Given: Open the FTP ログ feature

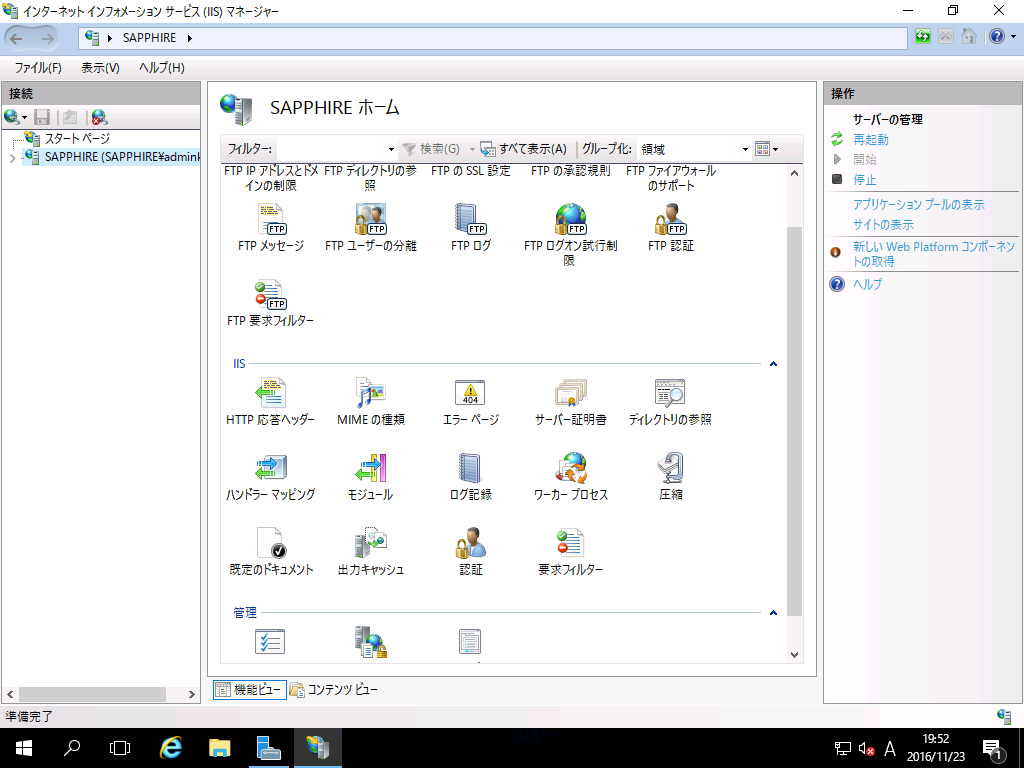Looking at the screenshot, I should point(471,227).
